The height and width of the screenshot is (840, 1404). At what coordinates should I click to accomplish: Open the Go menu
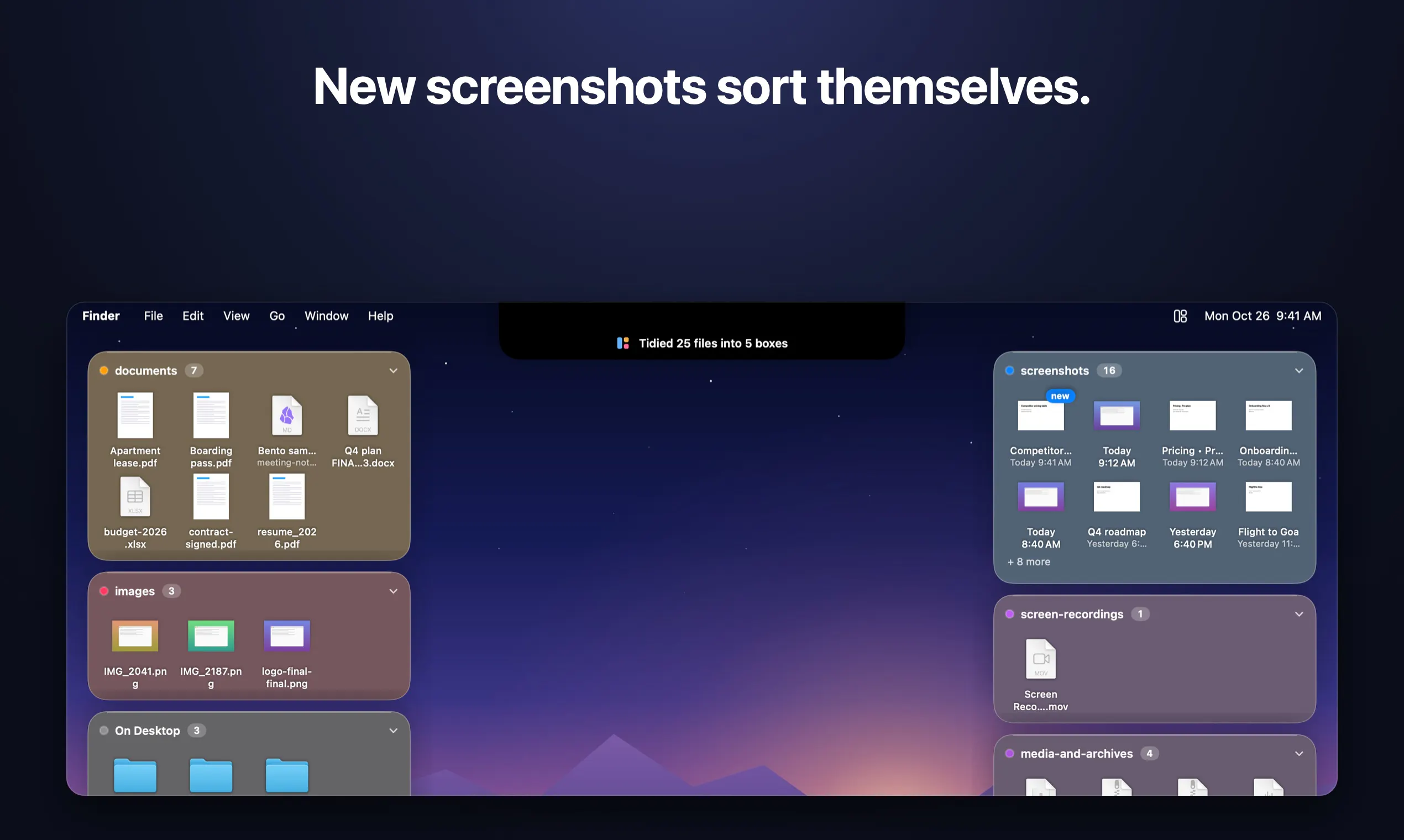click(x=277, y=316)
